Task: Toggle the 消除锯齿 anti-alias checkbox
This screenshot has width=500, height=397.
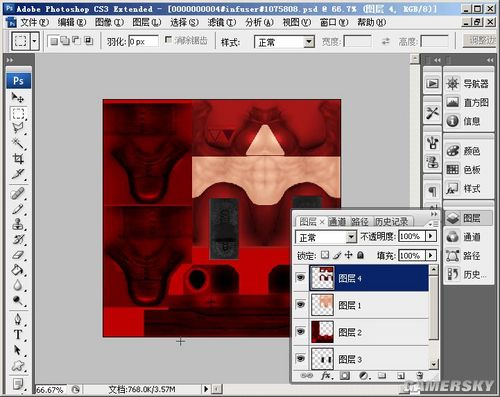Action: (x=169, y=40)
